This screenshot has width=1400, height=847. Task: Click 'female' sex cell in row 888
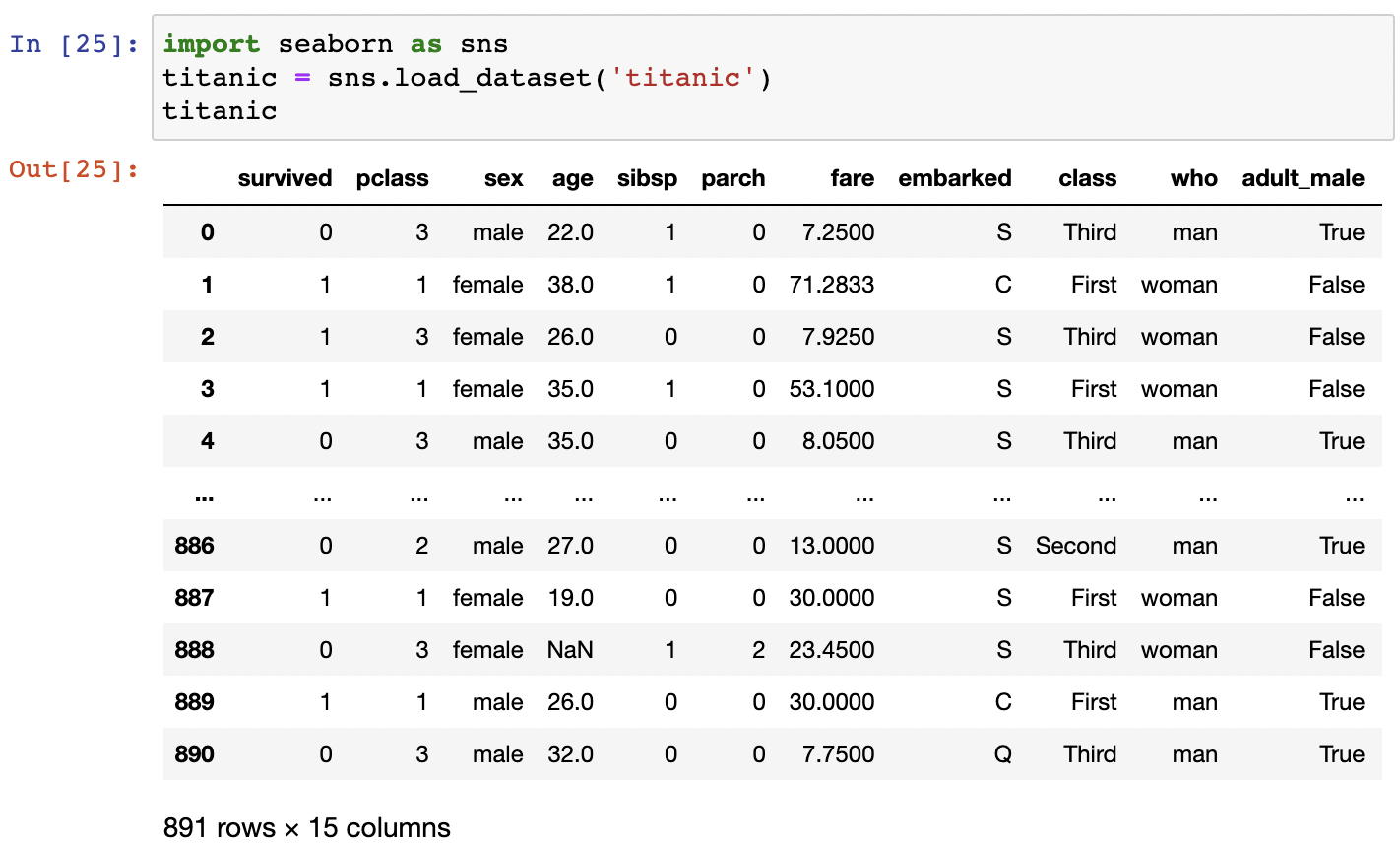tap(487, 650)
